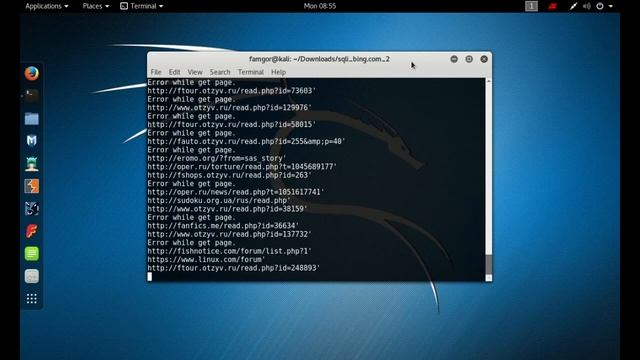
Task: Open Faraday red F icon in dock
Action: pos(31,231)
